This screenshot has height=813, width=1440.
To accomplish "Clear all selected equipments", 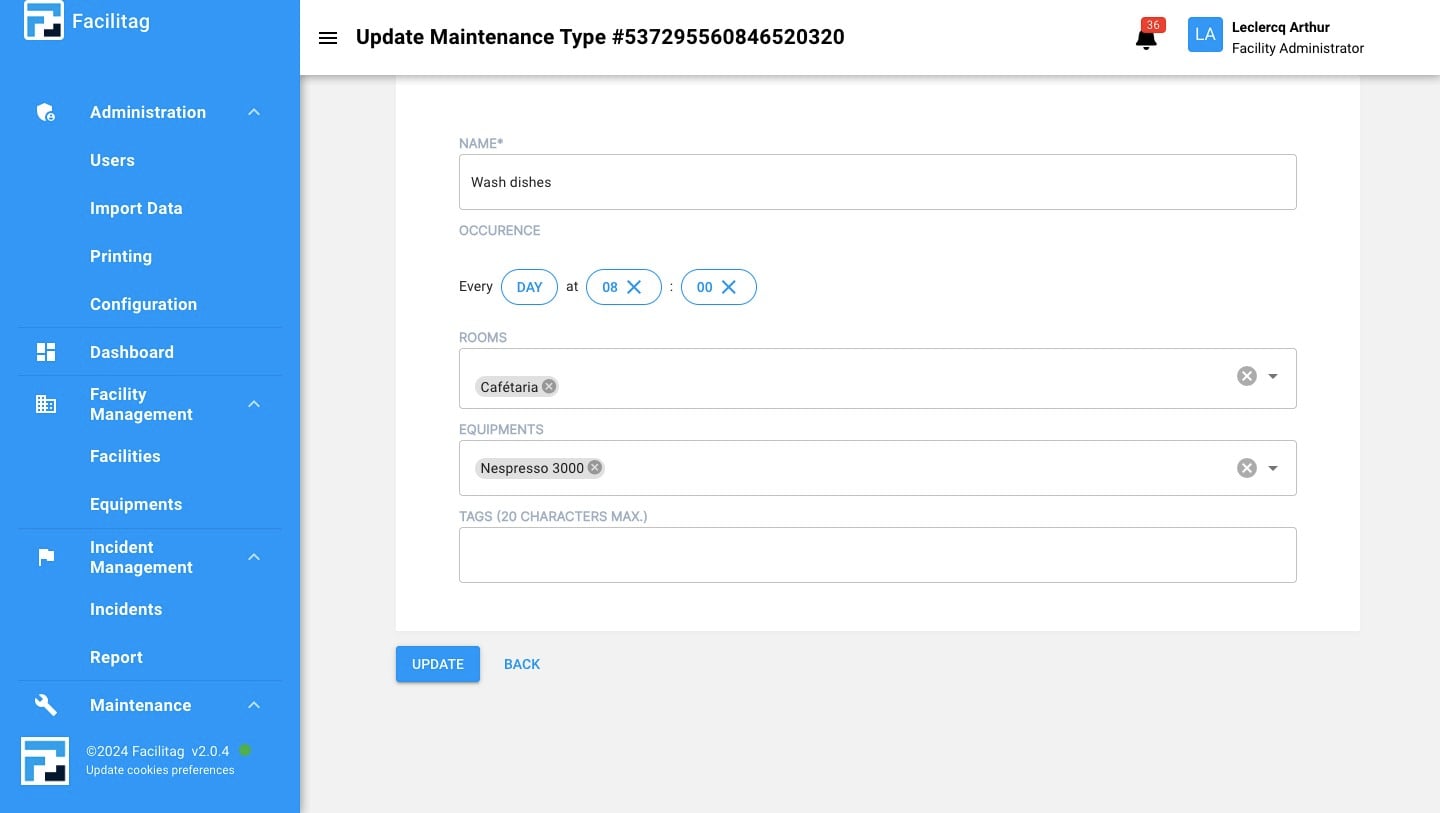I will (x=1246, y=468).
